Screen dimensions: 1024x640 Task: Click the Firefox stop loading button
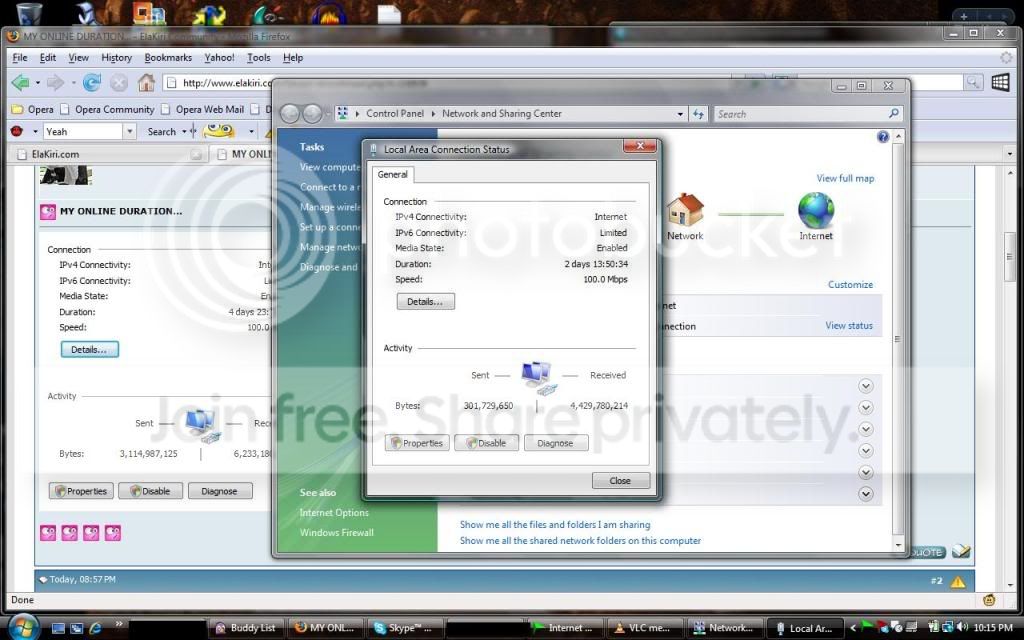(118, 82)
